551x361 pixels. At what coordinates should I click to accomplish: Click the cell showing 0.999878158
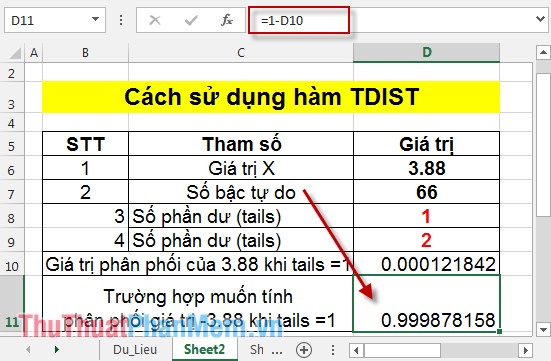pos(426,304)
